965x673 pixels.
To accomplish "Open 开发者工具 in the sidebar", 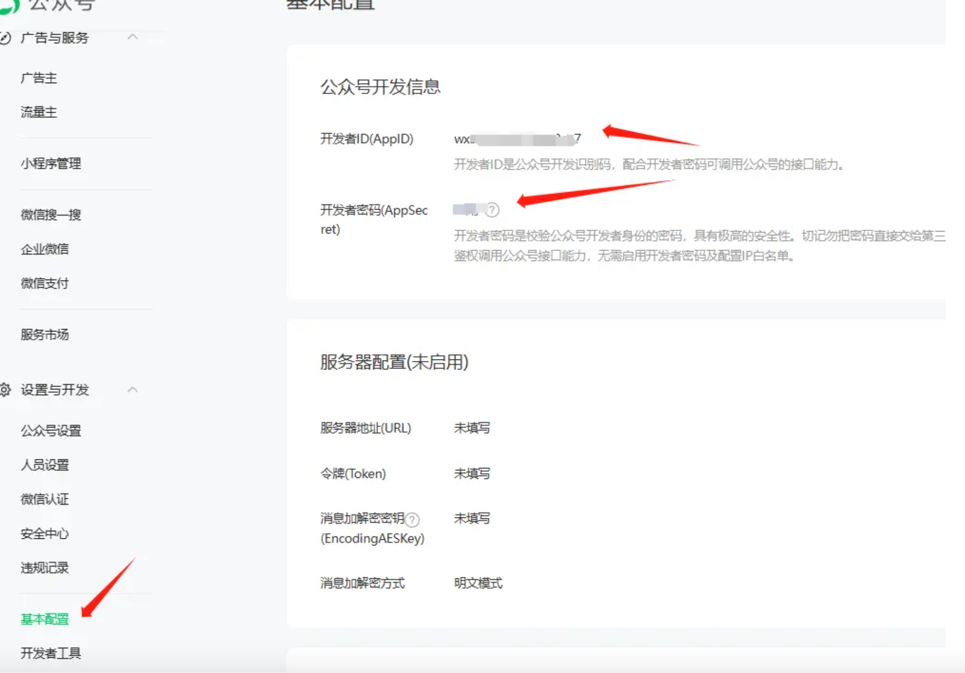I will (x=51, y=653).
